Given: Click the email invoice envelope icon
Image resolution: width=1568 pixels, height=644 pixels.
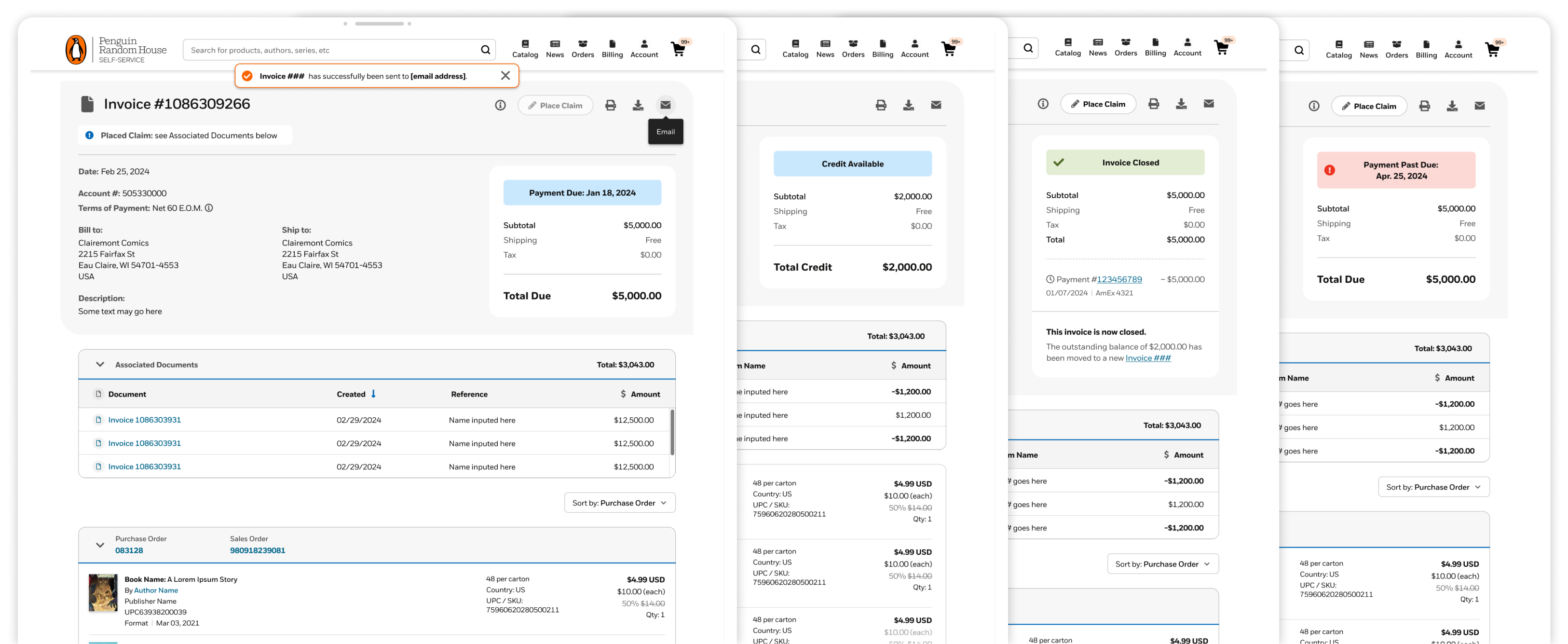Looking at the screenshot, I should pyautogui.click(x=665, y=105).
